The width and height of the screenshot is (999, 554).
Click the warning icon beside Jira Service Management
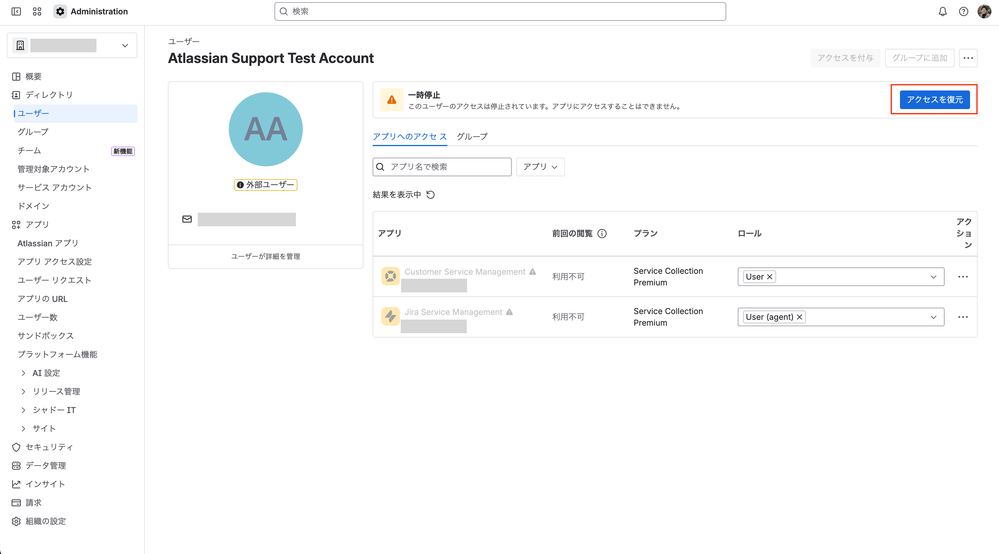point(509,312)
